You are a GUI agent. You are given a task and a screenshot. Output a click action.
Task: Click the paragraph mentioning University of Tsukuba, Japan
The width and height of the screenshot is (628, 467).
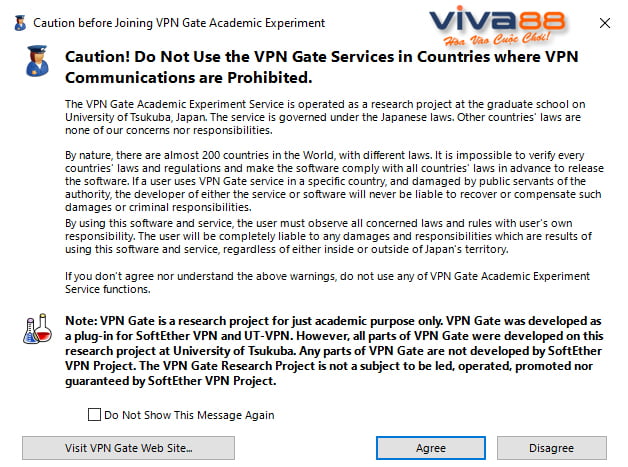click(x=325, y=117)
